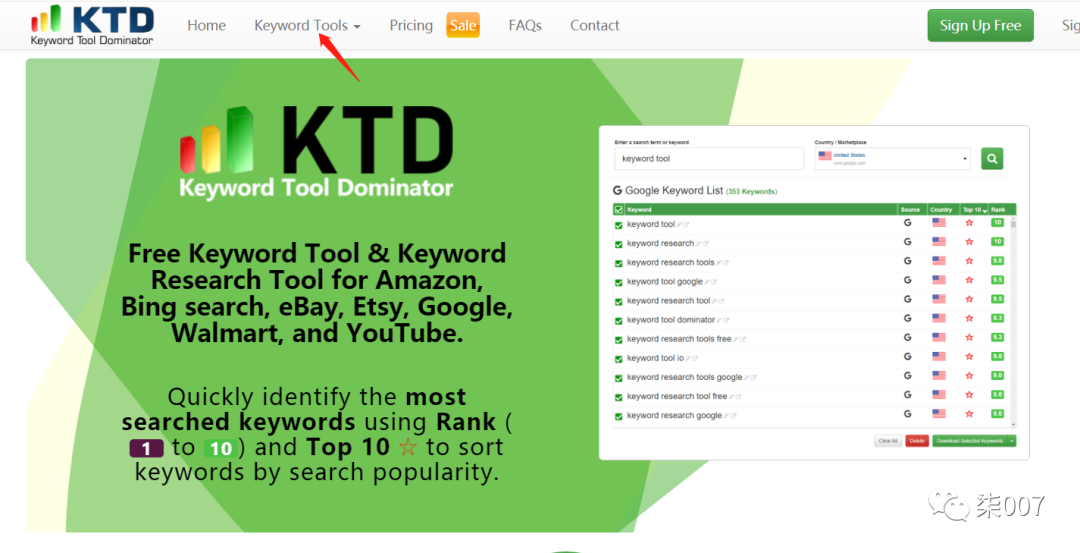Click the Google source icon for 'keyword tool'
The image size is (1080, 553).
[x=907, y=222]
